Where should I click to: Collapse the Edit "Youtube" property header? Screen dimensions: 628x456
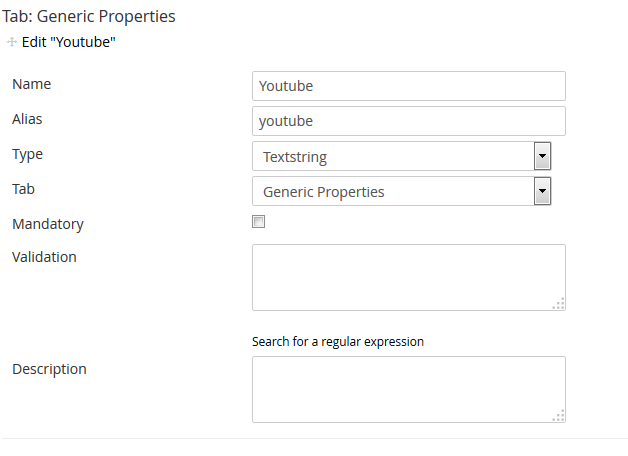point(68,42)
